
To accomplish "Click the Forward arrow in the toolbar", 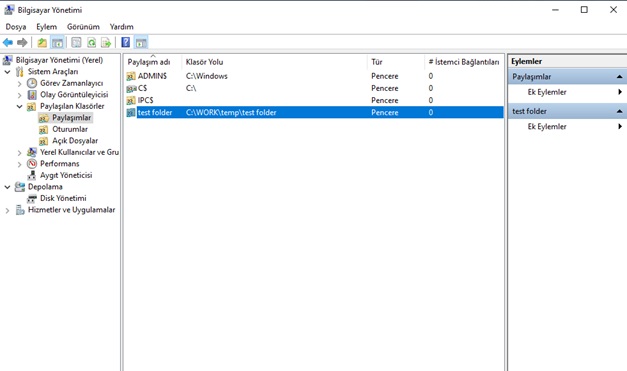I will pos(22,42).
